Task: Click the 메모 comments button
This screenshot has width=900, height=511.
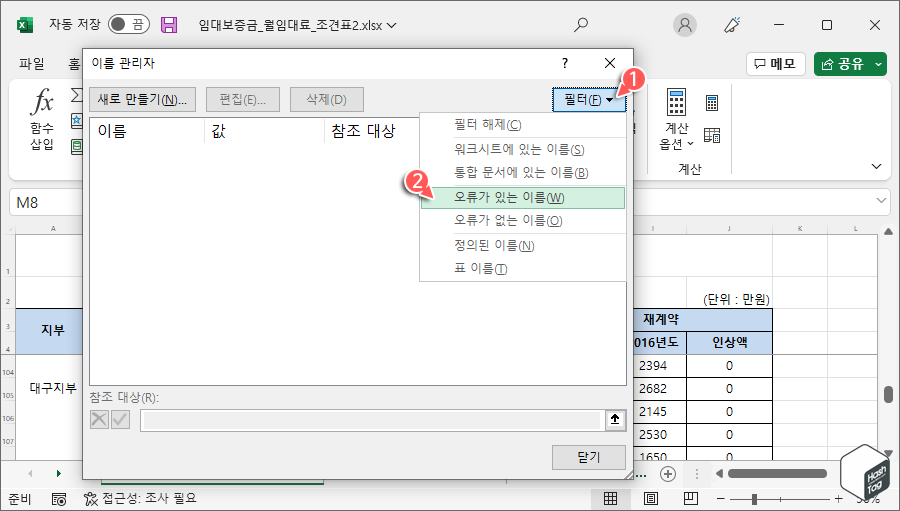Action: click(775, 64)
